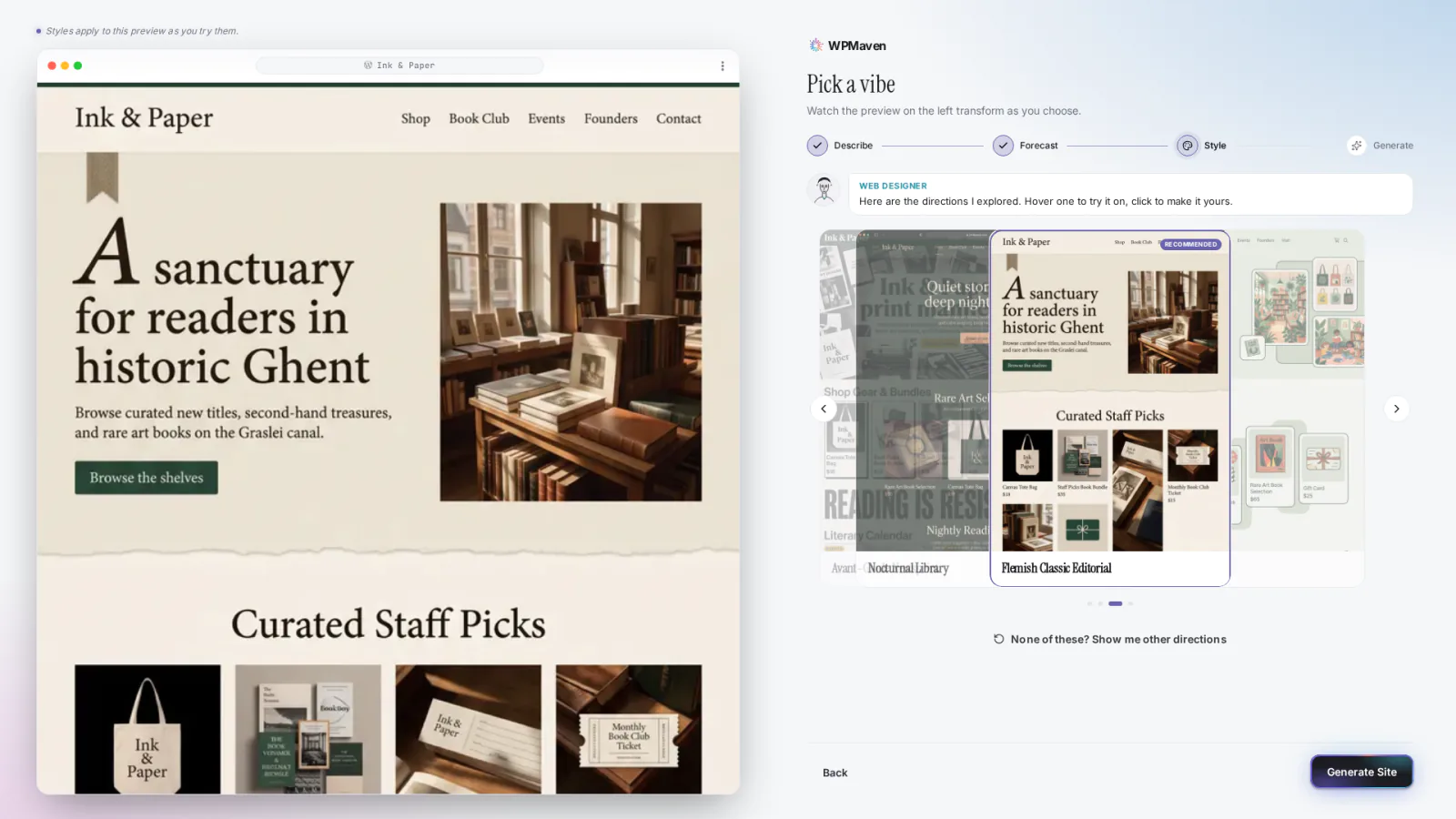Viewport: 1456px width, 819px height.
Task: Click the Describe step checkmark icon
Action: 817,146
